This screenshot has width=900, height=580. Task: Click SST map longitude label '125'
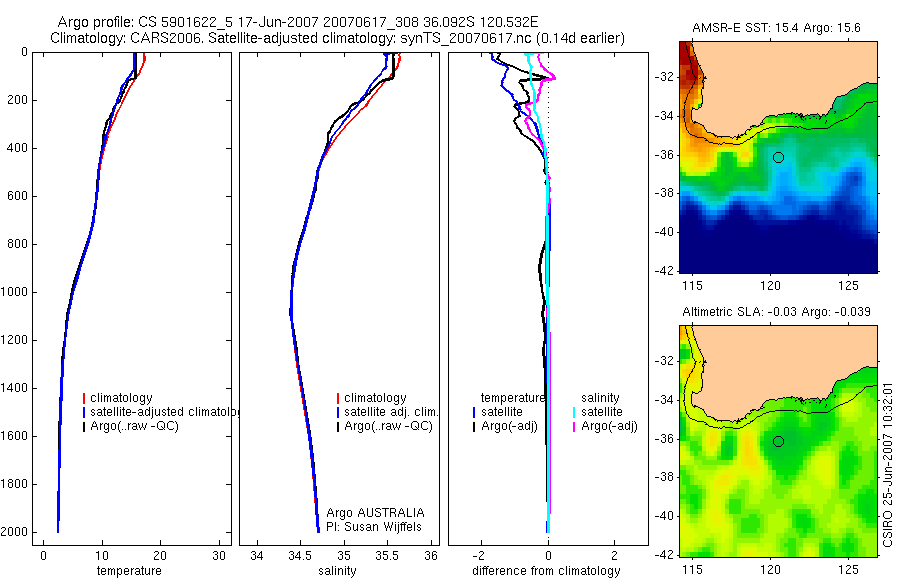tap(848, 286)
